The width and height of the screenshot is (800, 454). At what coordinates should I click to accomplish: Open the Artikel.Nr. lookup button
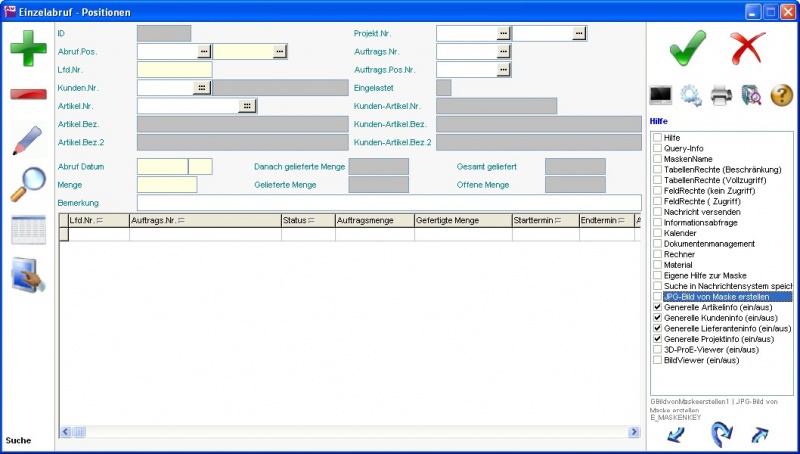(247, 105)
